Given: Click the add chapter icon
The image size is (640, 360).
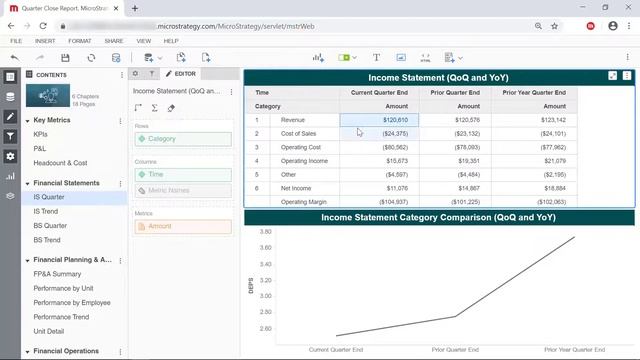Looking at the screenshot, I should pyautogui.click(x=181, y=58).
